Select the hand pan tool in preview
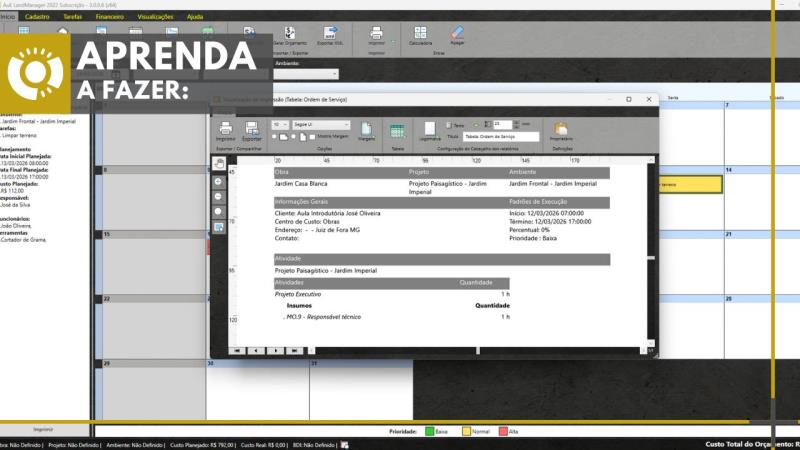 [219, 163]
